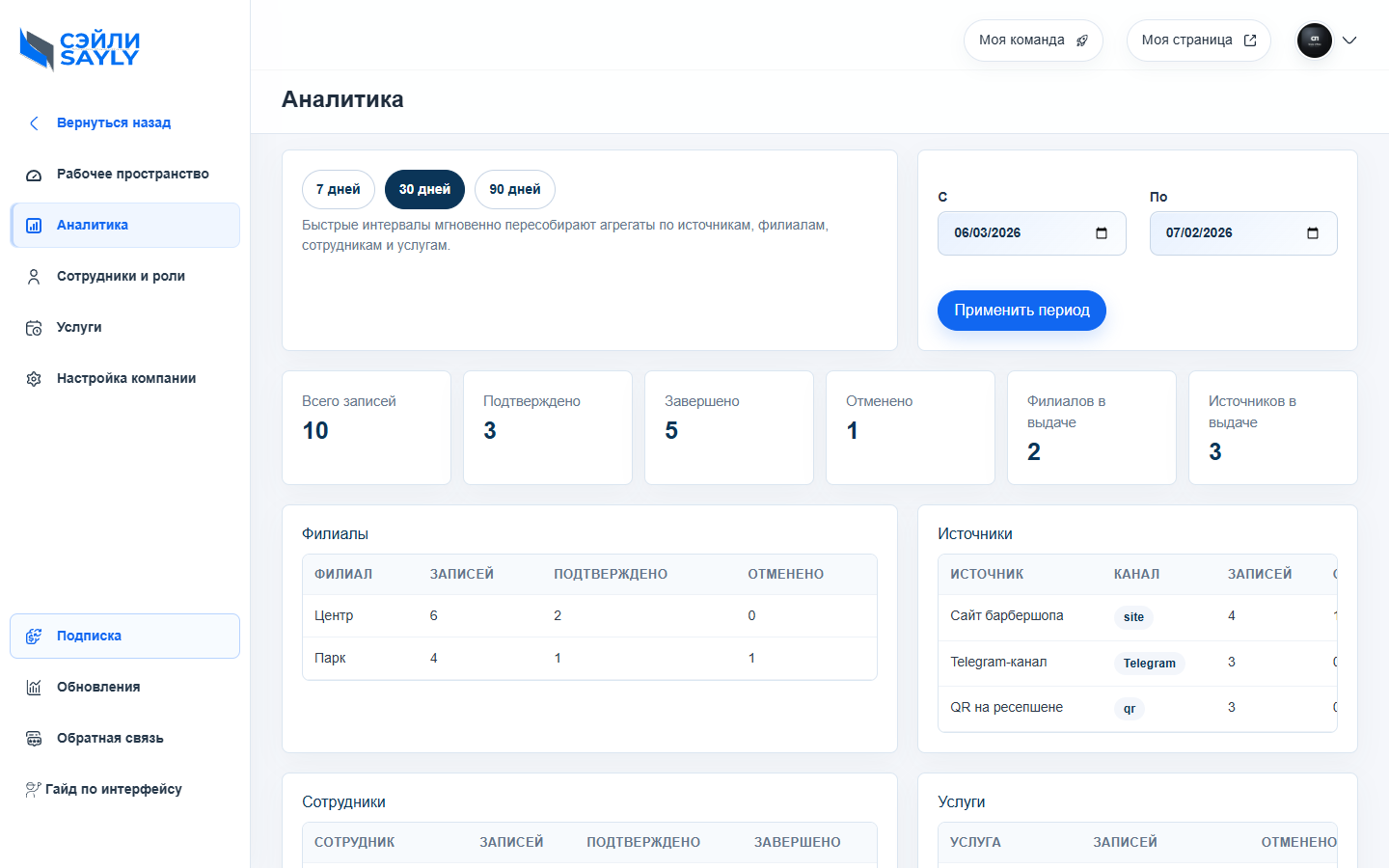Image resolution: width=1389 pixels, height=868 pixels.
Task: Click Применить период button
Action: (1021, 311)
